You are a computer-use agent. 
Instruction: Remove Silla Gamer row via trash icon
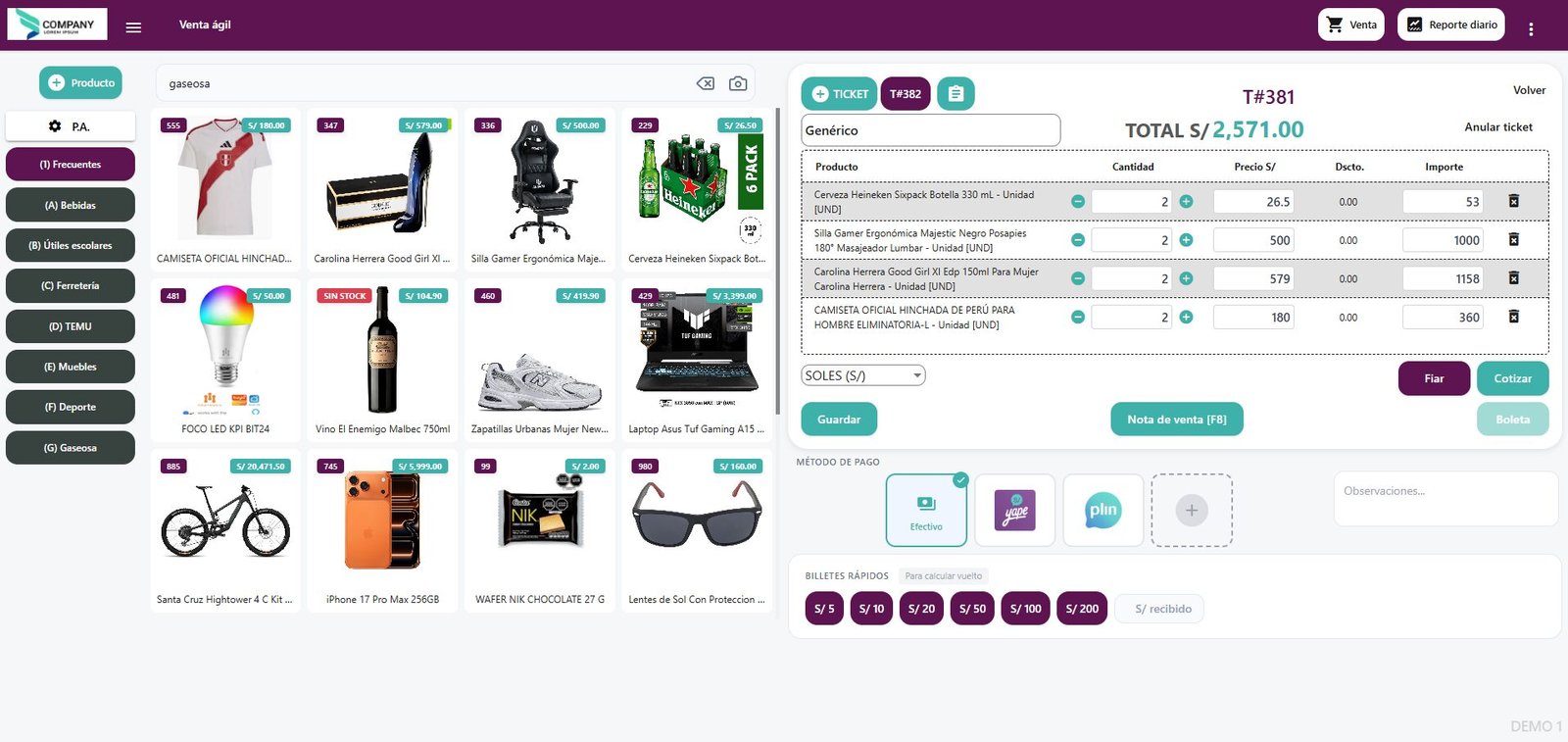pyautogui.click(x=1513, y=239)
